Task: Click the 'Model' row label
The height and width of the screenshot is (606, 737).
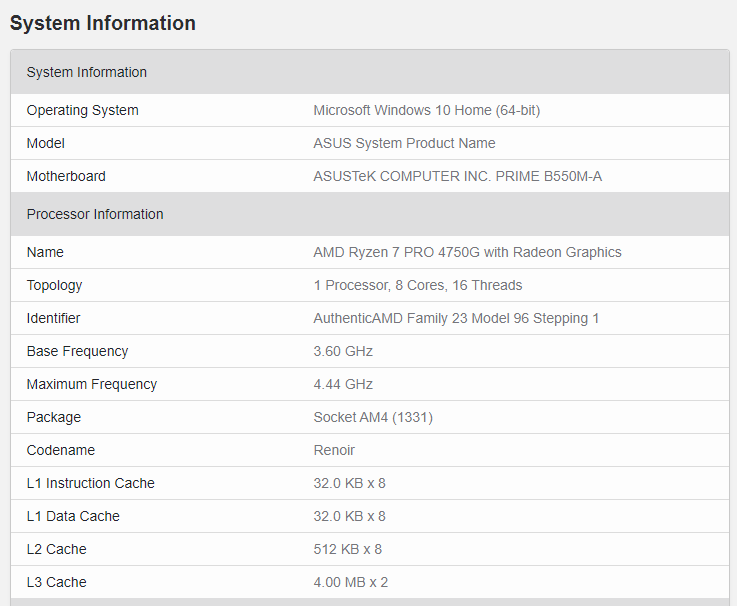Action: pos(46,143)
